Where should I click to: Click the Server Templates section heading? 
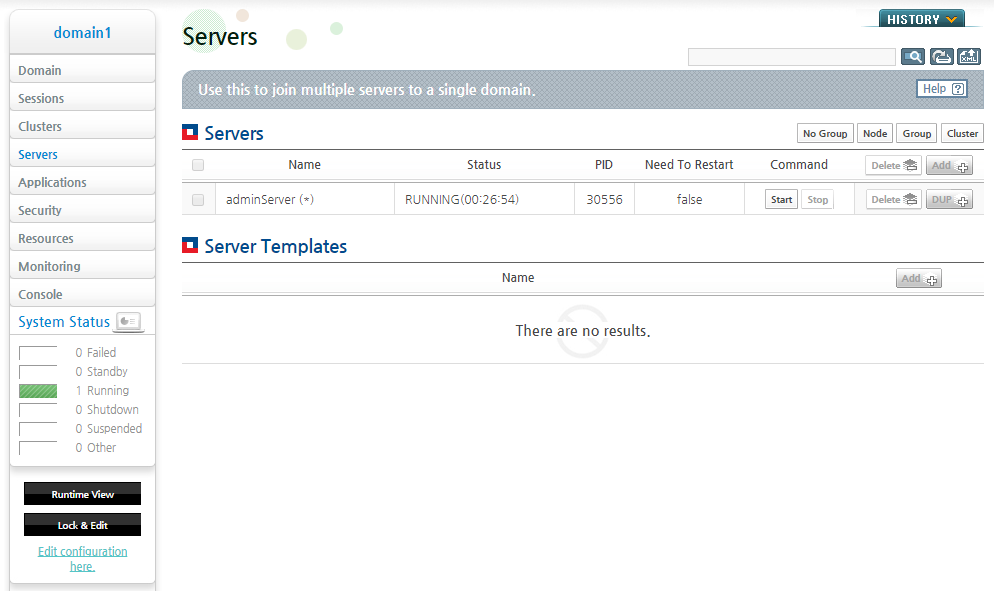275,246
